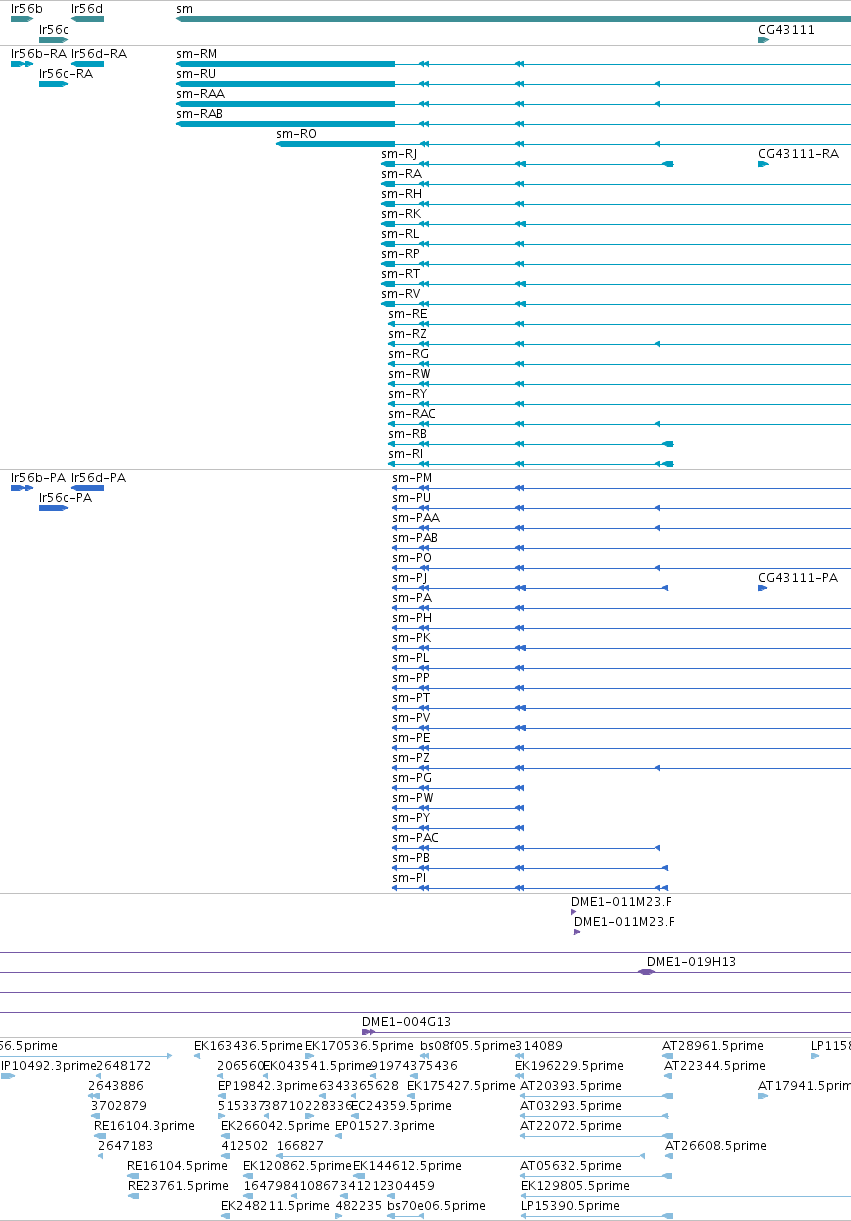Select transcript sm-RZ

[x=408, y=333]
